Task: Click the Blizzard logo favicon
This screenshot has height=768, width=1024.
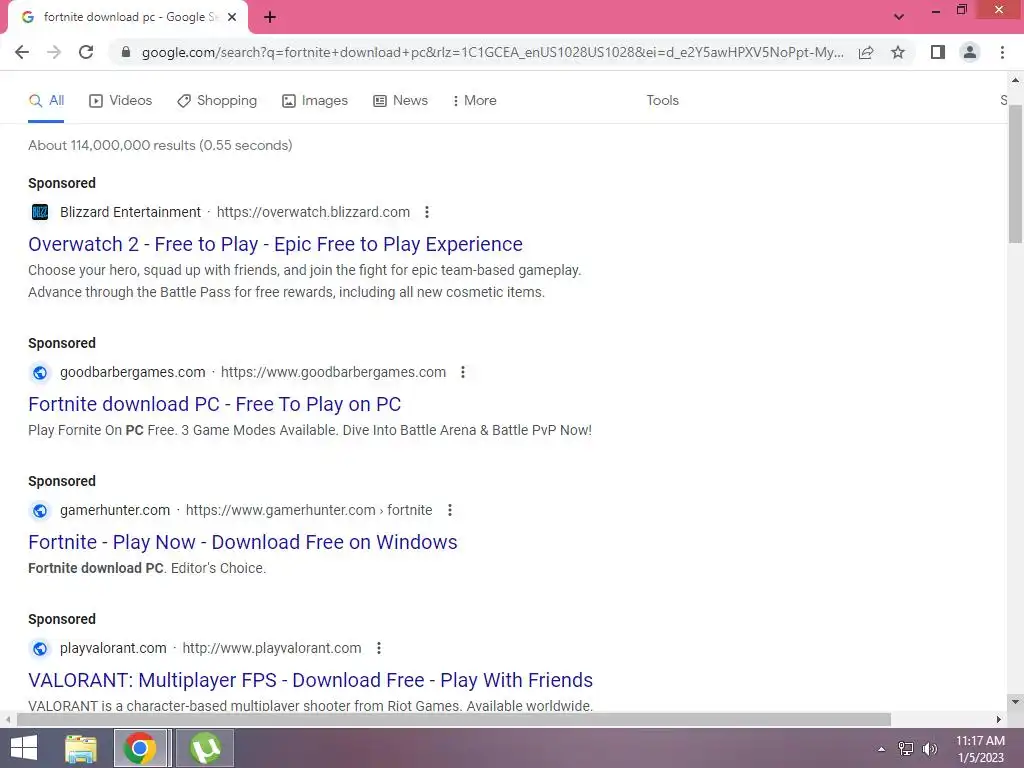Action: coord(40,212)
